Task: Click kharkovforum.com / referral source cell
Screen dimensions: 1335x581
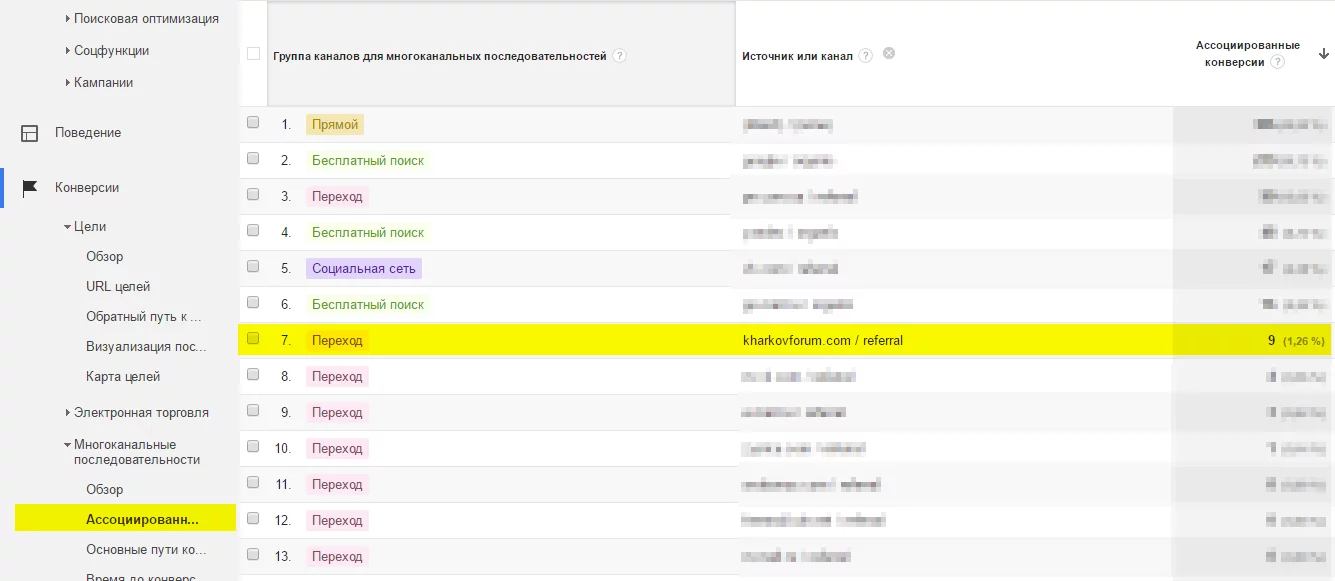Action: point(822,341)
